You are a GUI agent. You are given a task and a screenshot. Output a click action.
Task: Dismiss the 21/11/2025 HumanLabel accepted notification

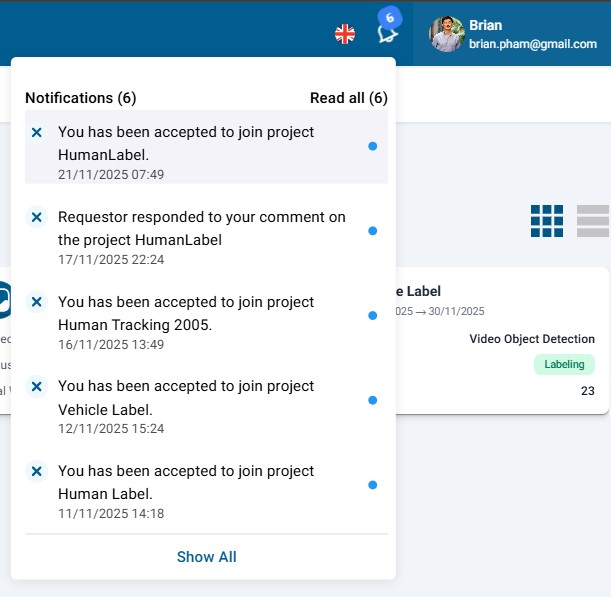(x=37, y=132)
